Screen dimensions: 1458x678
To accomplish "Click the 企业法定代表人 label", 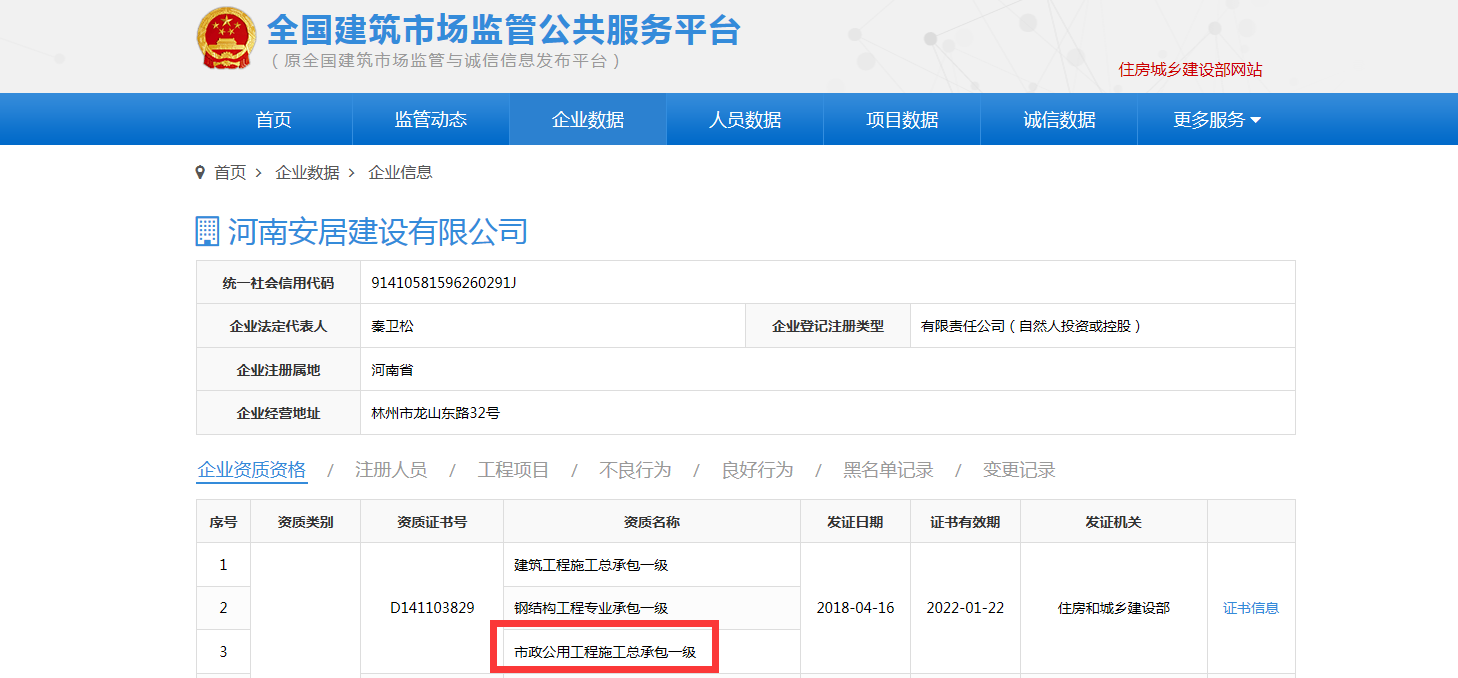I will tap(278, 326).
